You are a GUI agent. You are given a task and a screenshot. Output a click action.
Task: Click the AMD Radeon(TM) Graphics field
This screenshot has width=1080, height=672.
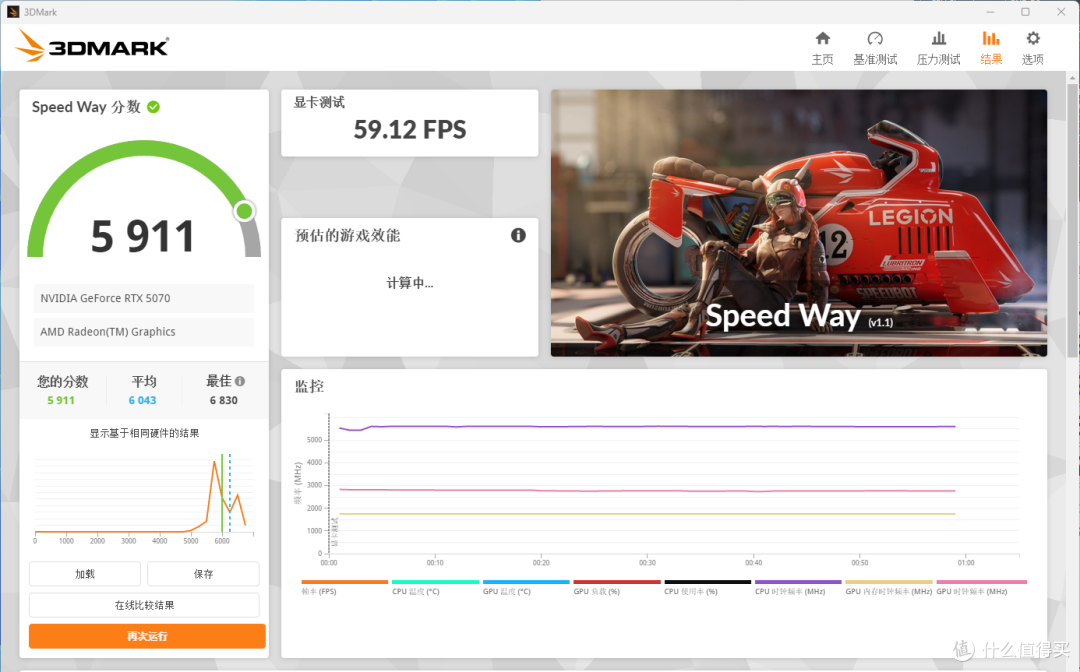point(144,332)
